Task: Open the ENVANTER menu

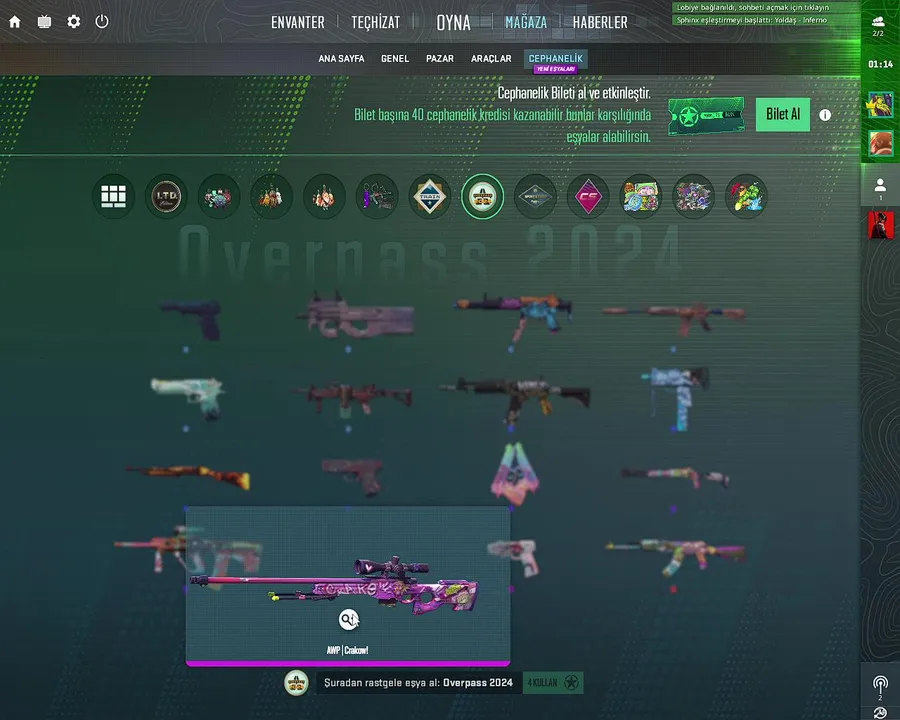Action: point(297,22)
